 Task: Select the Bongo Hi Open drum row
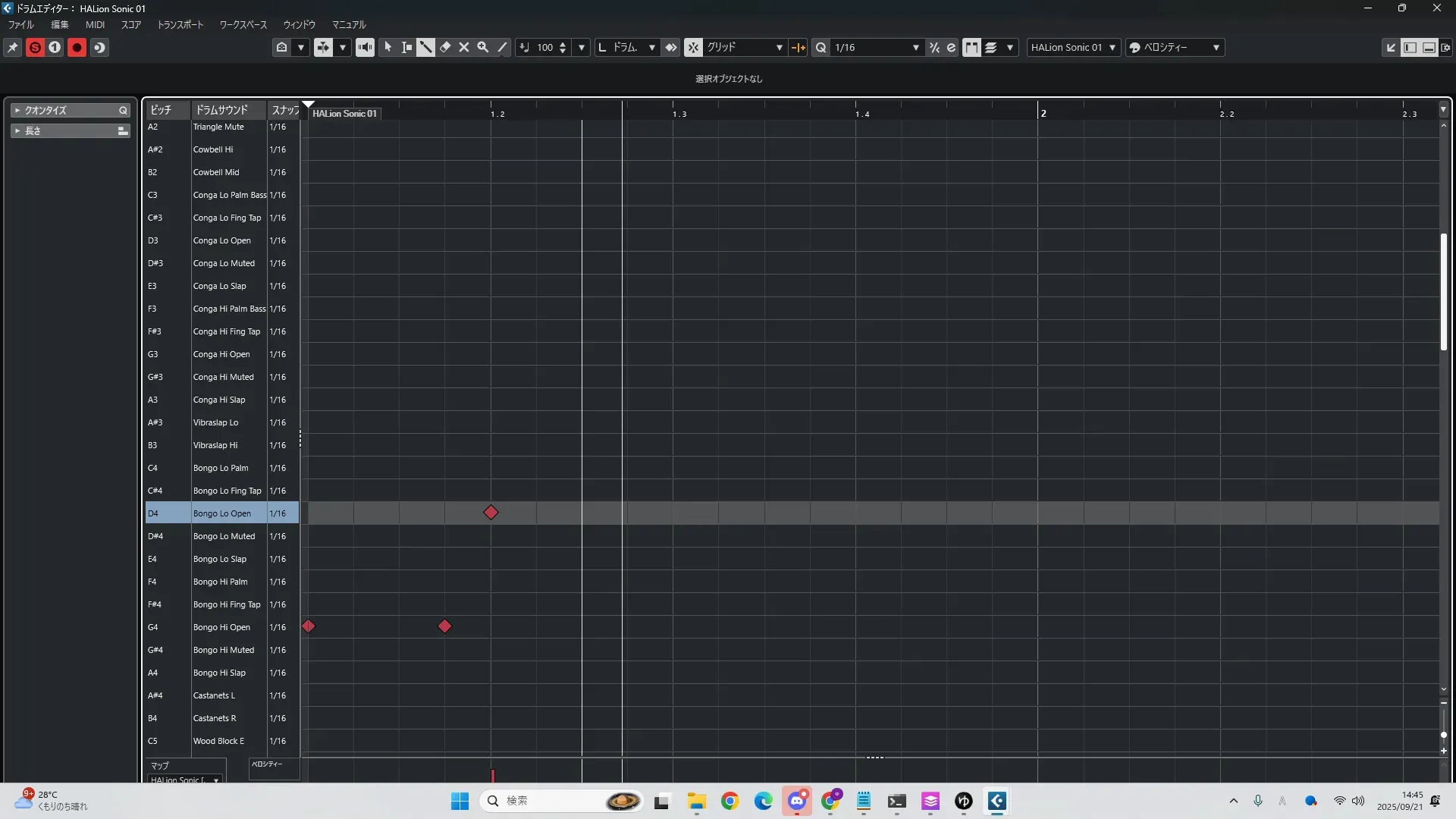[221, 627]
